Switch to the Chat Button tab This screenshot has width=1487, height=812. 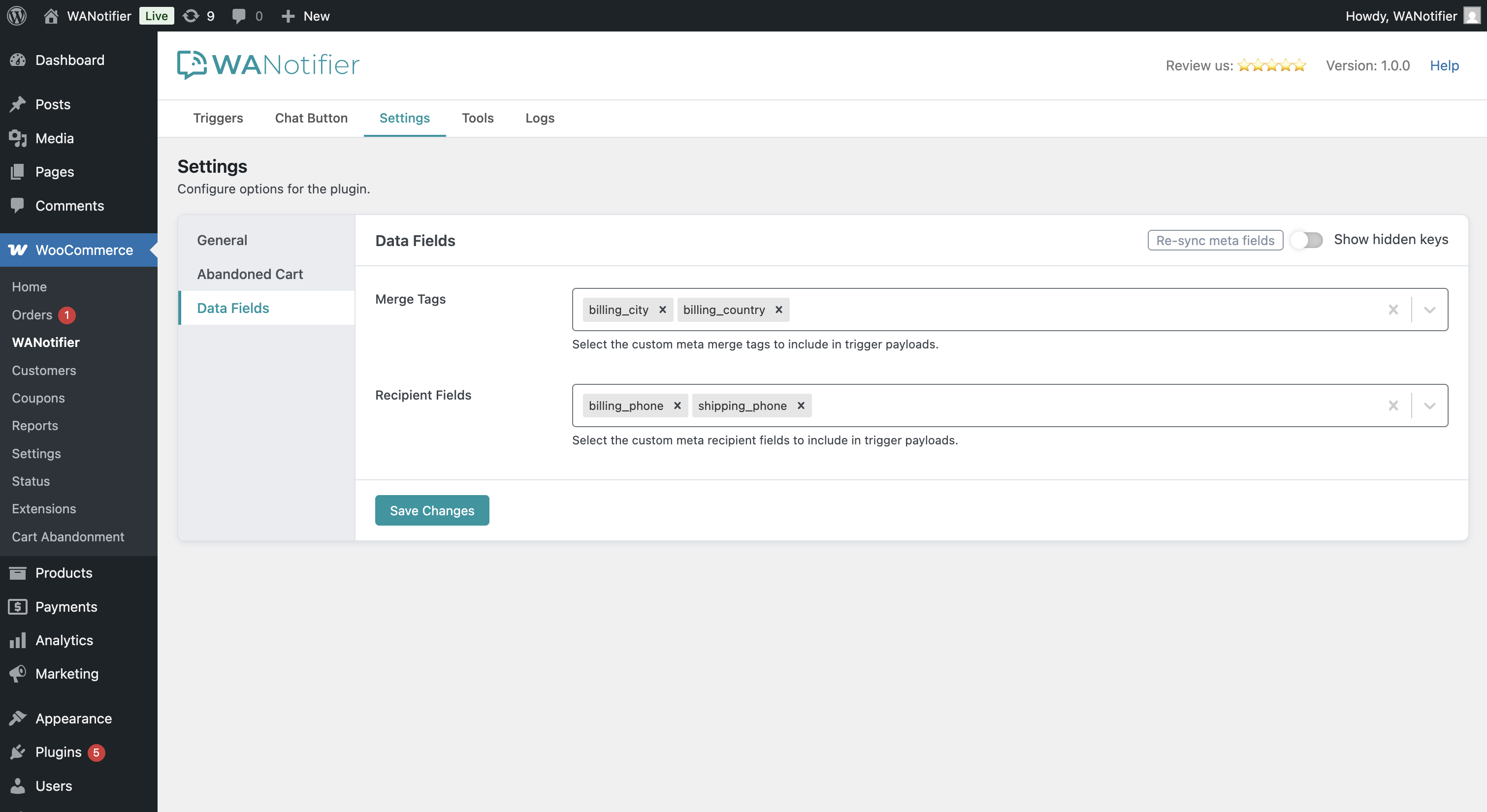(x=311, y=118)
